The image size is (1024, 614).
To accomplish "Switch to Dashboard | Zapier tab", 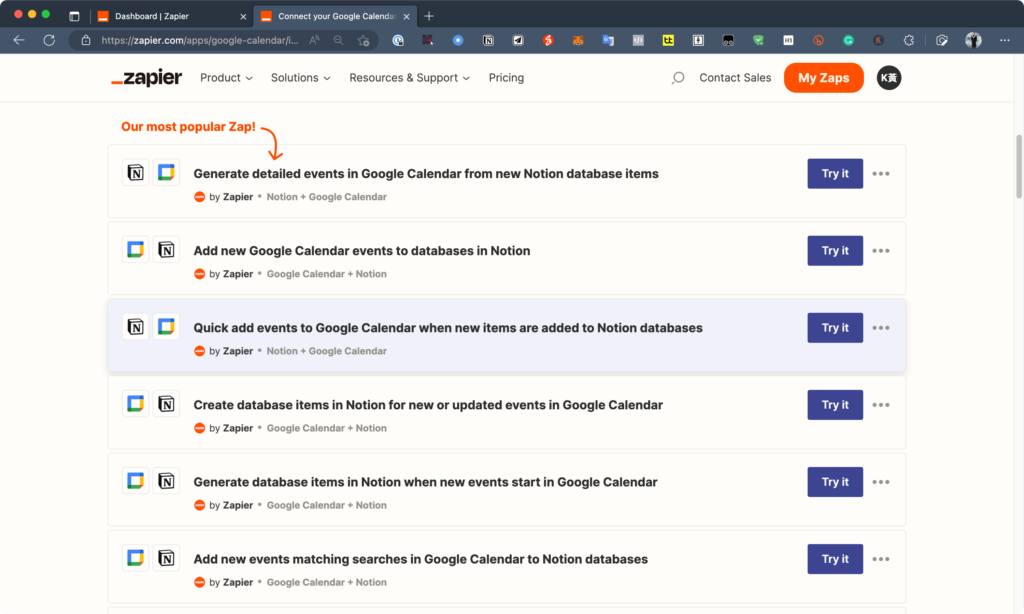I will [171, 16].
